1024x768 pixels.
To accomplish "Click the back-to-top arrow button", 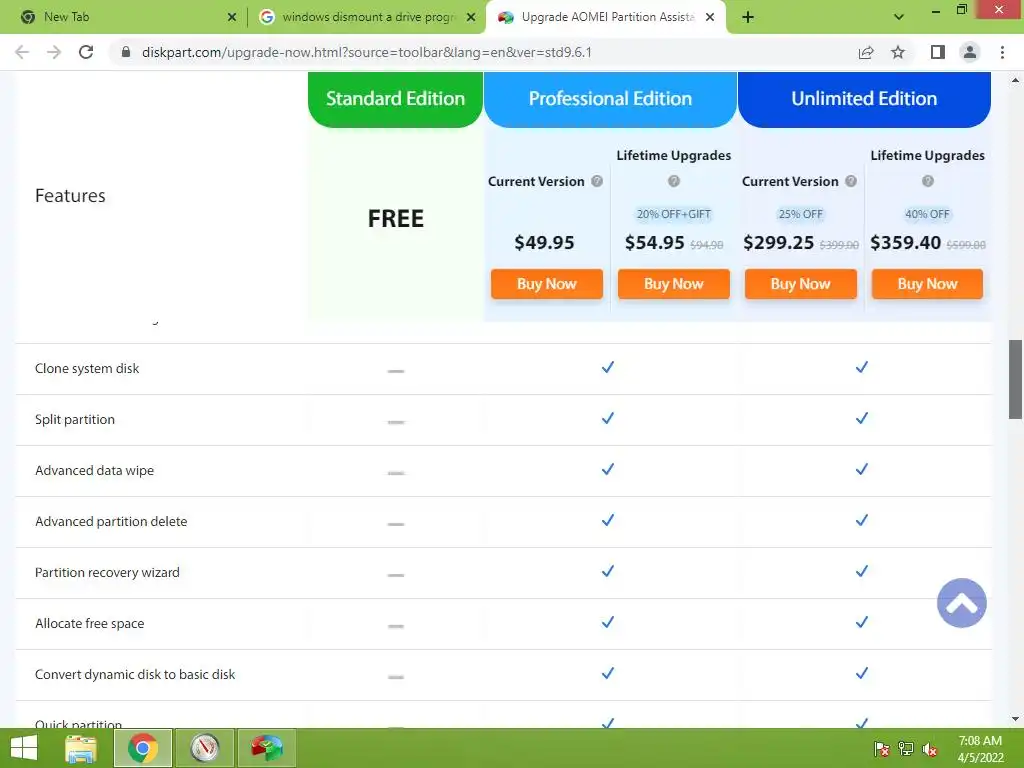I will tap(961, 603).
